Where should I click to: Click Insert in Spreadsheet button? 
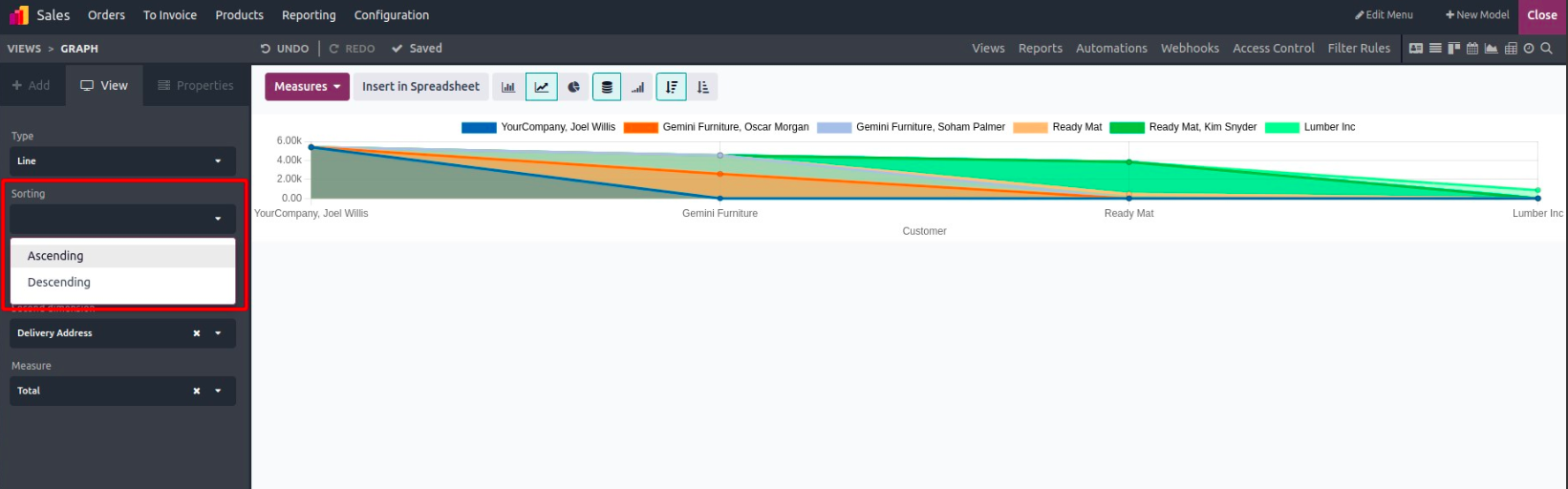click(x=420, y=87)
